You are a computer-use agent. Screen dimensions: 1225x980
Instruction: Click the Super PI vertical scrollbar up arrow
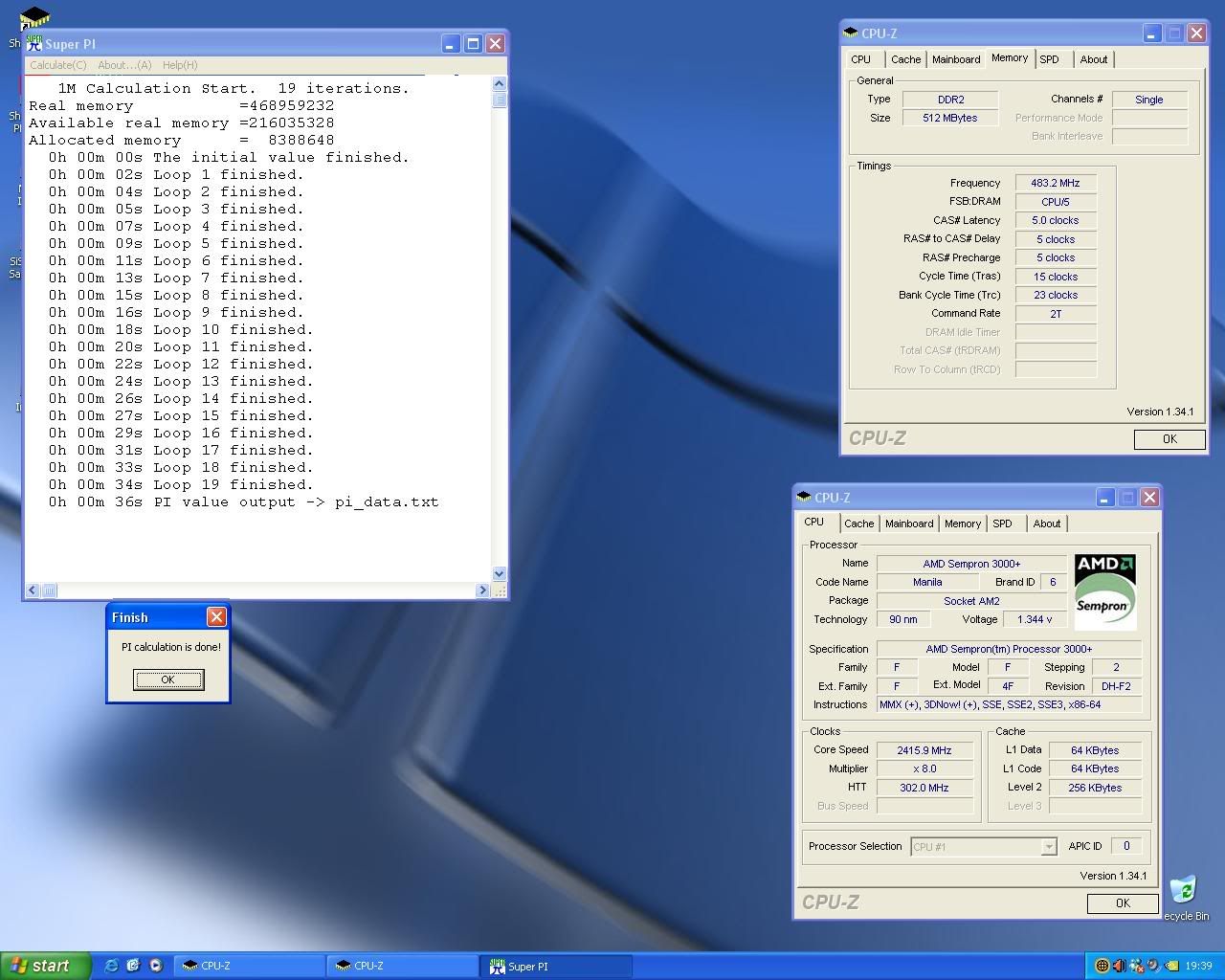(499, 84)
